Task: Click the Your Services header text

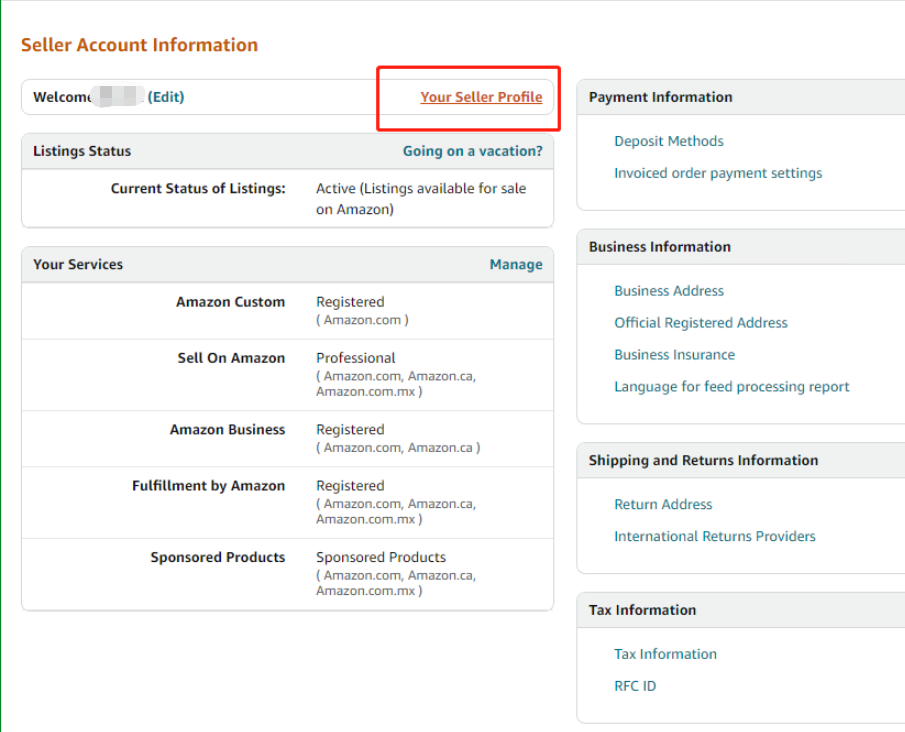Action: (x=78, y=264)
